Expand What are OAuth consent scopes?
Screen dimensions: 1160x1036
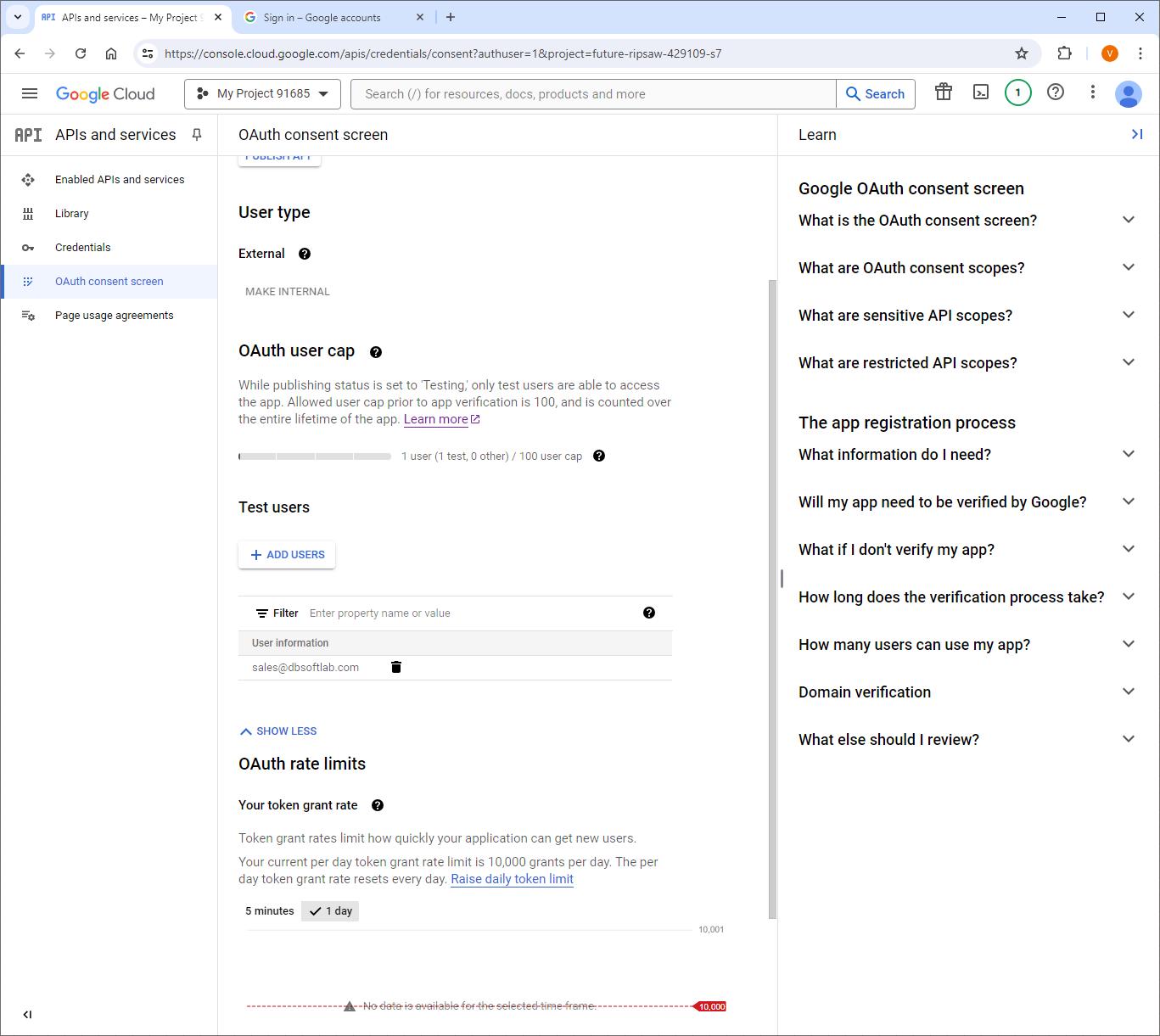[967, 268]
